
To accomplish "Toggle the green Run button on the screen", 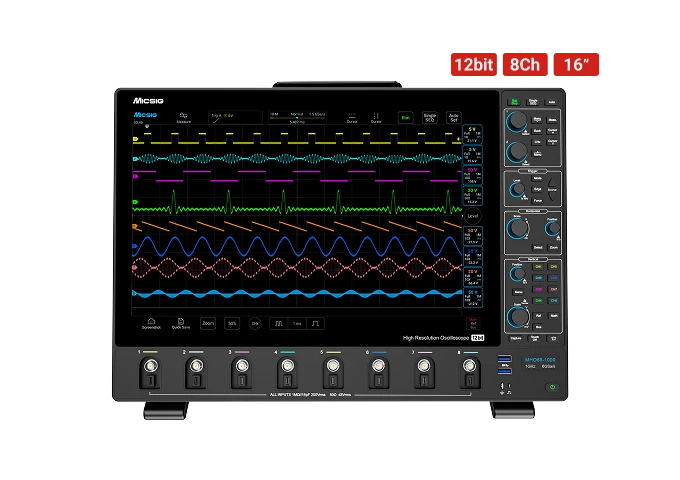I will 405,118.
